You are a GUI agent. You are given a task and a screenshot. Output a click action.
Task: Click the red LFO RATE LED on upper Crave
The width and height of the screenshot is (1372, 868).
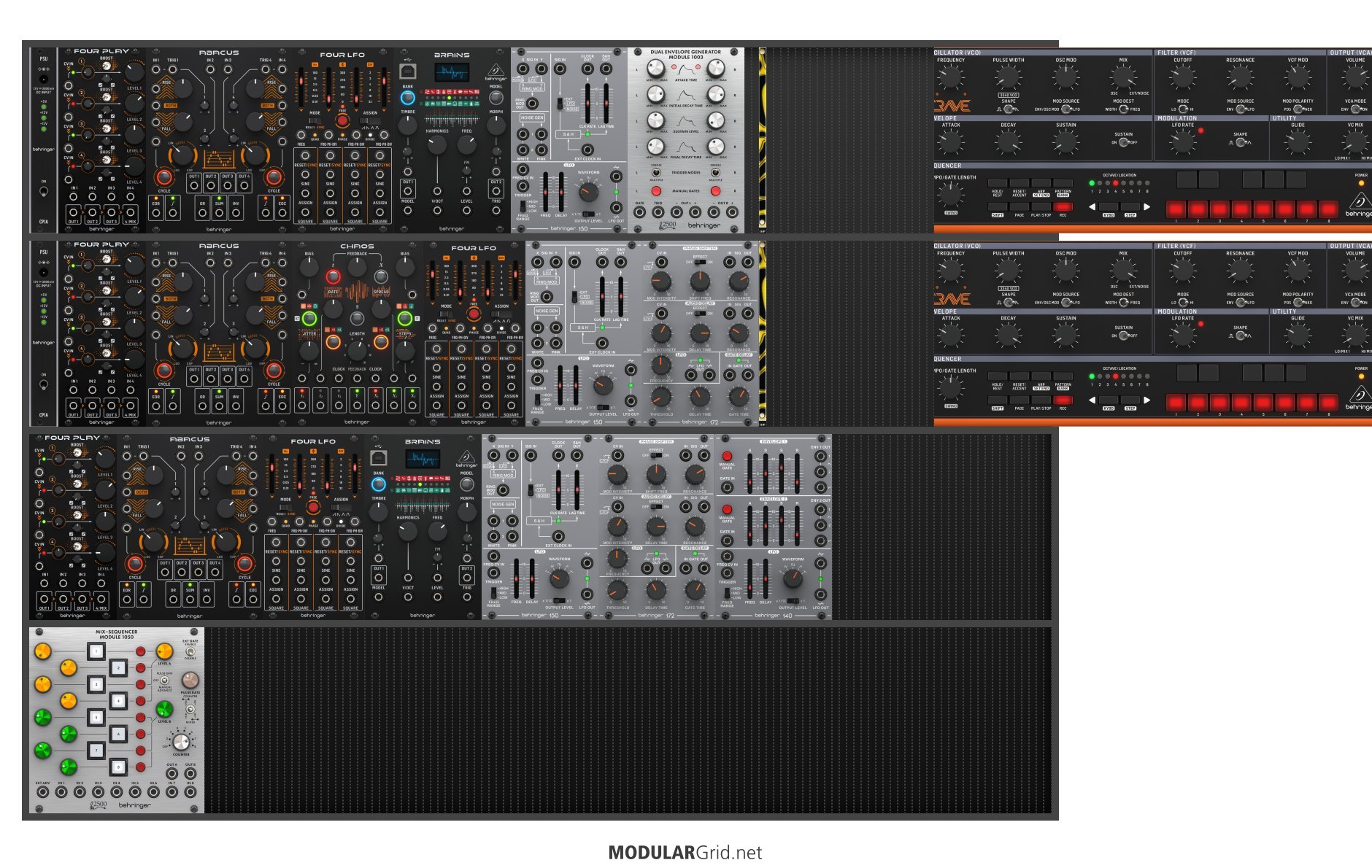(1200, 131)
